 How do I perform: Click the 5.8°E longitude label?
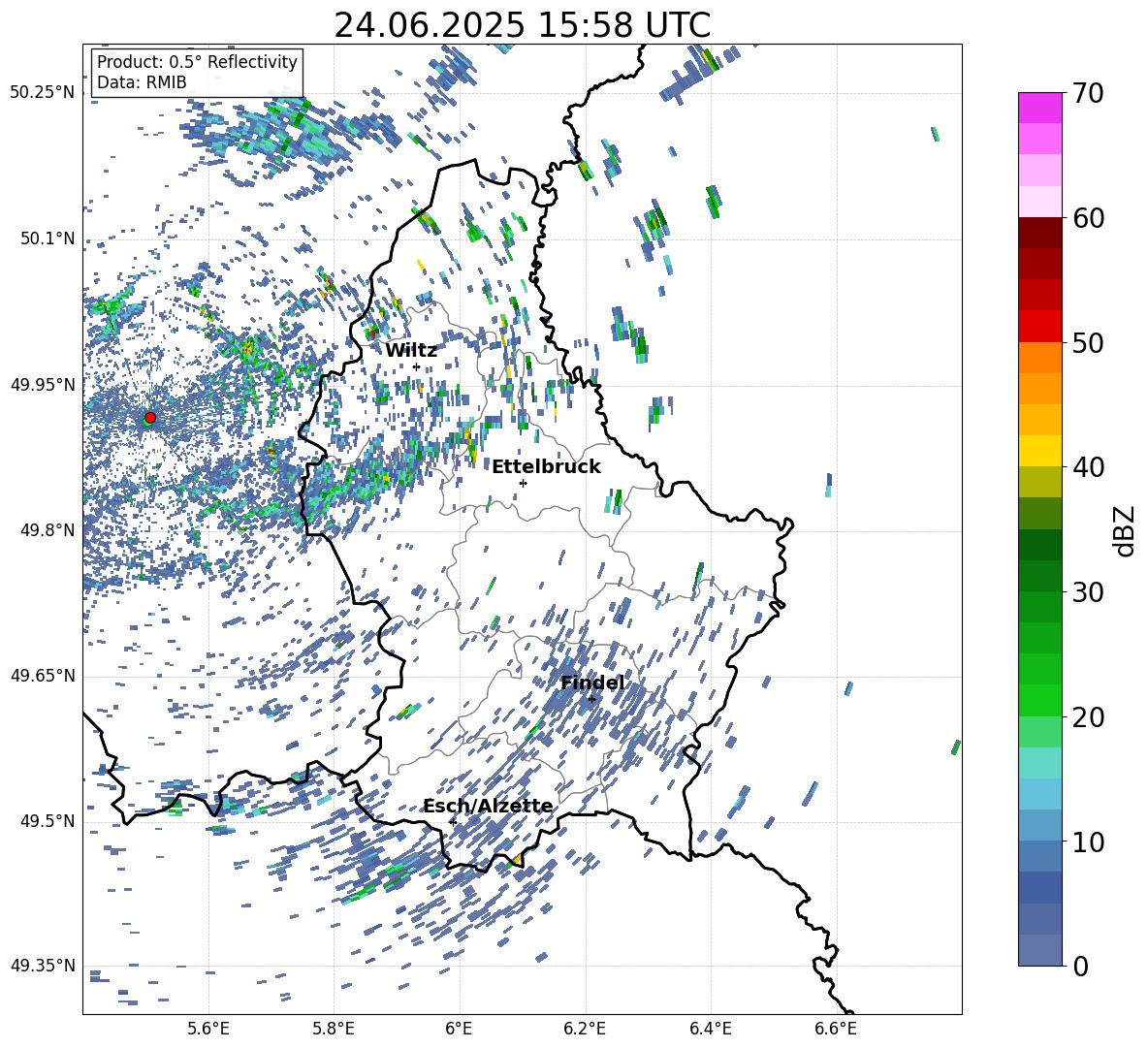pyautogui.click(x=334, y=1029)
